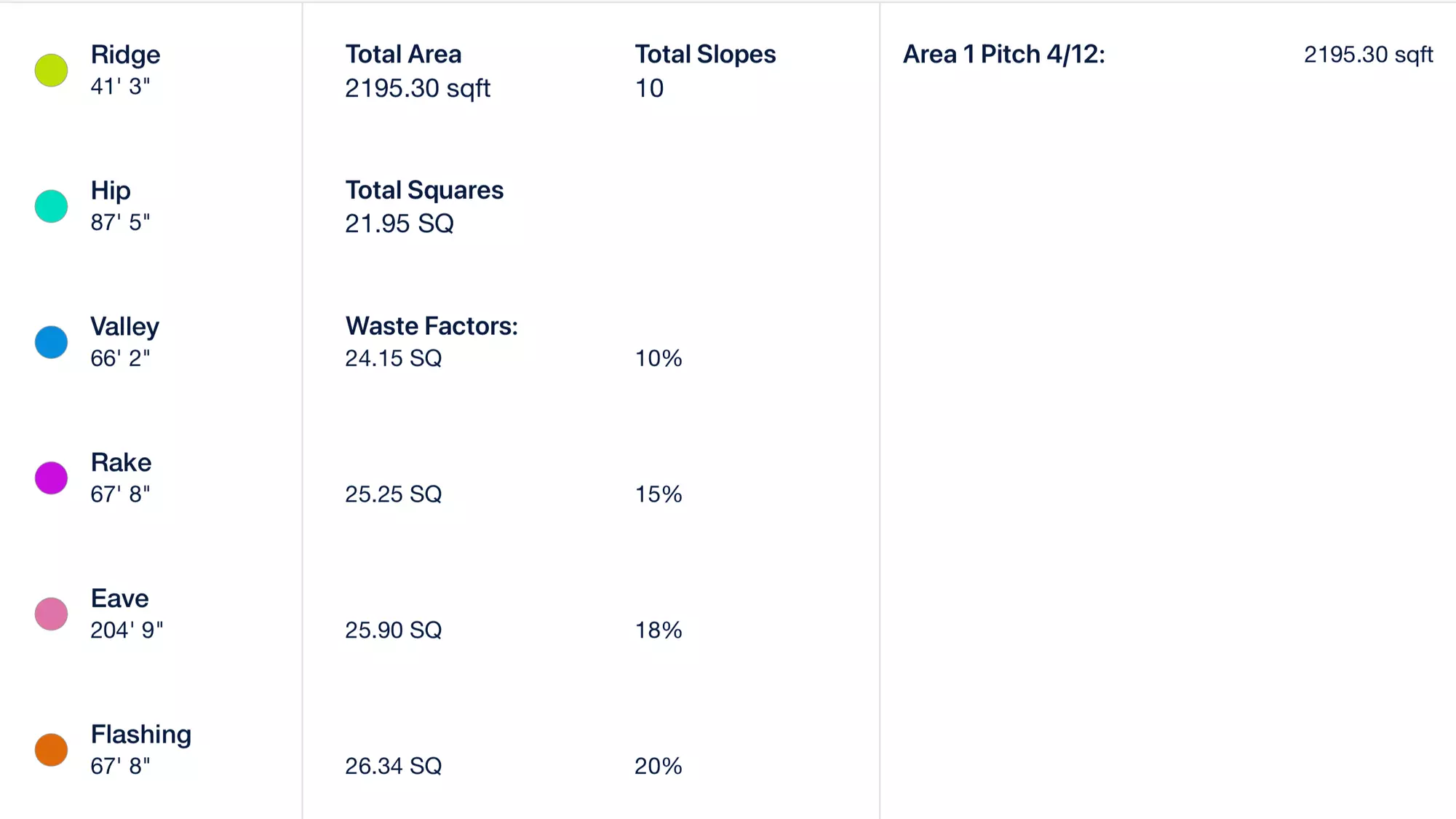1456x819 pixels.
Task: Choose the 15% waste factor percentage
Action: pyautogui.click(x=659, y=494)
